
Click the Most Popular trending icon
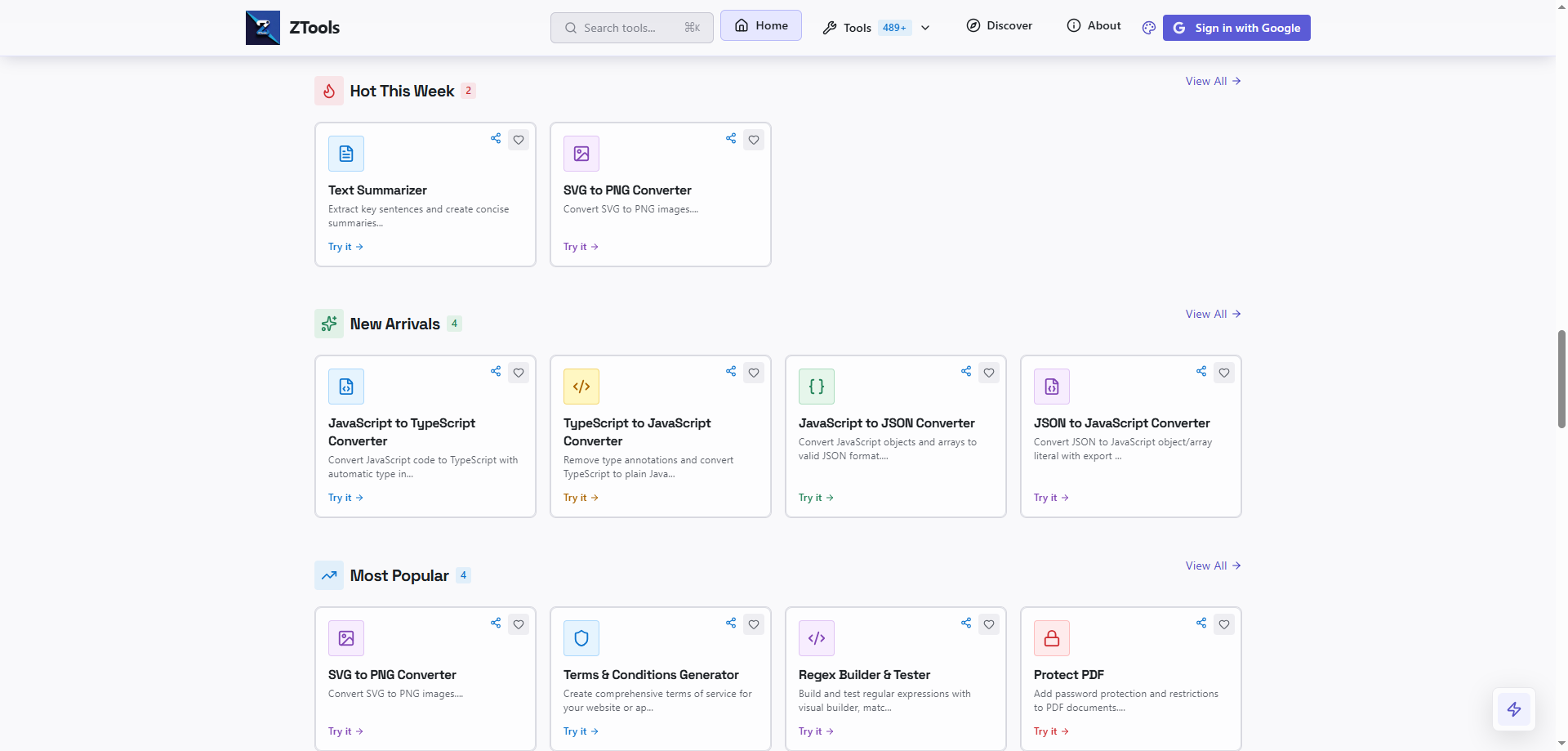tap(329, 575)
